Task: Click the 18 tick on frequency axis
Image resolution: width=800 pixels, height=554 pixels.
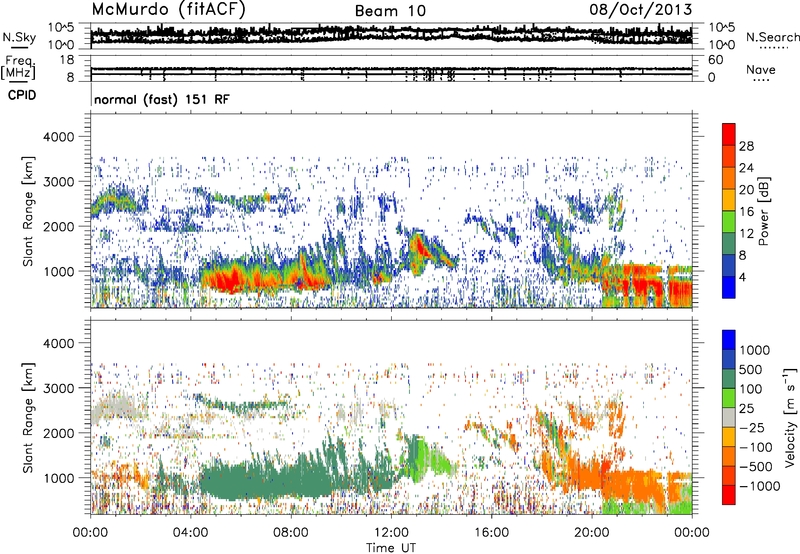Action: click(x=67, y=60)
